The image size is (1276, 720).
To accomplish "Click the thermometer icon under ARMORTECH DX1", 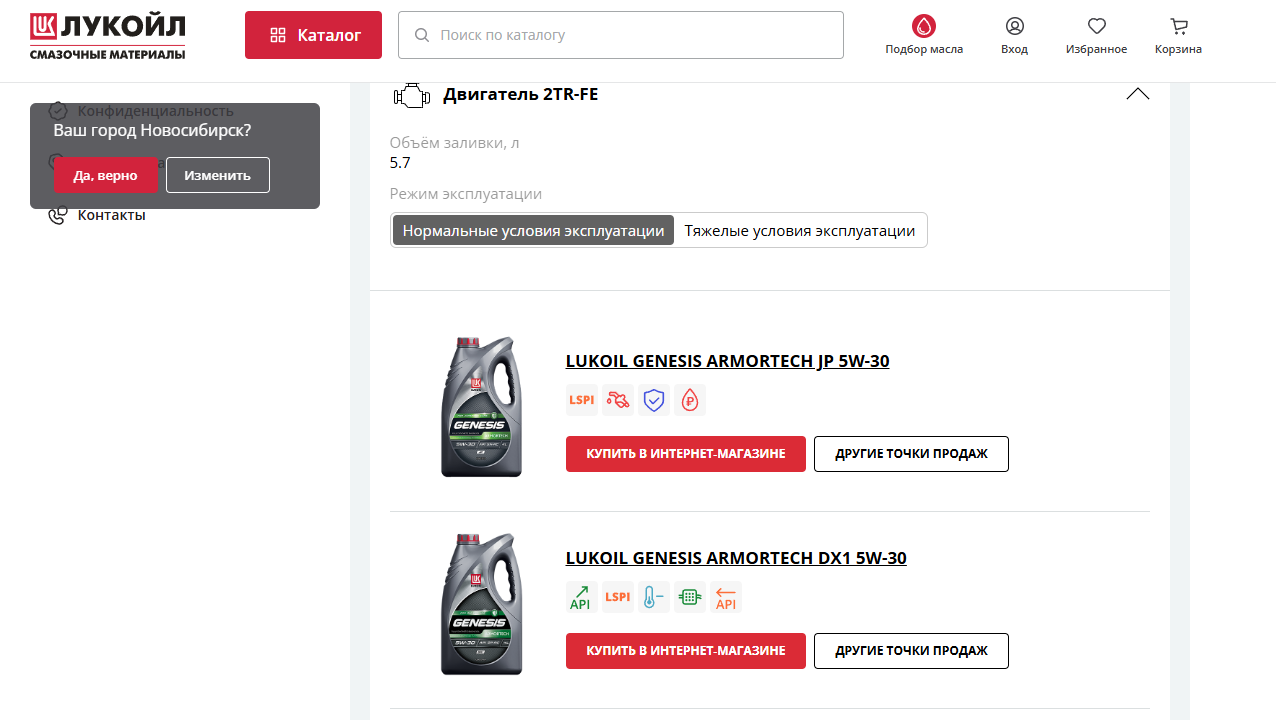I will click(x=654, y=597).
